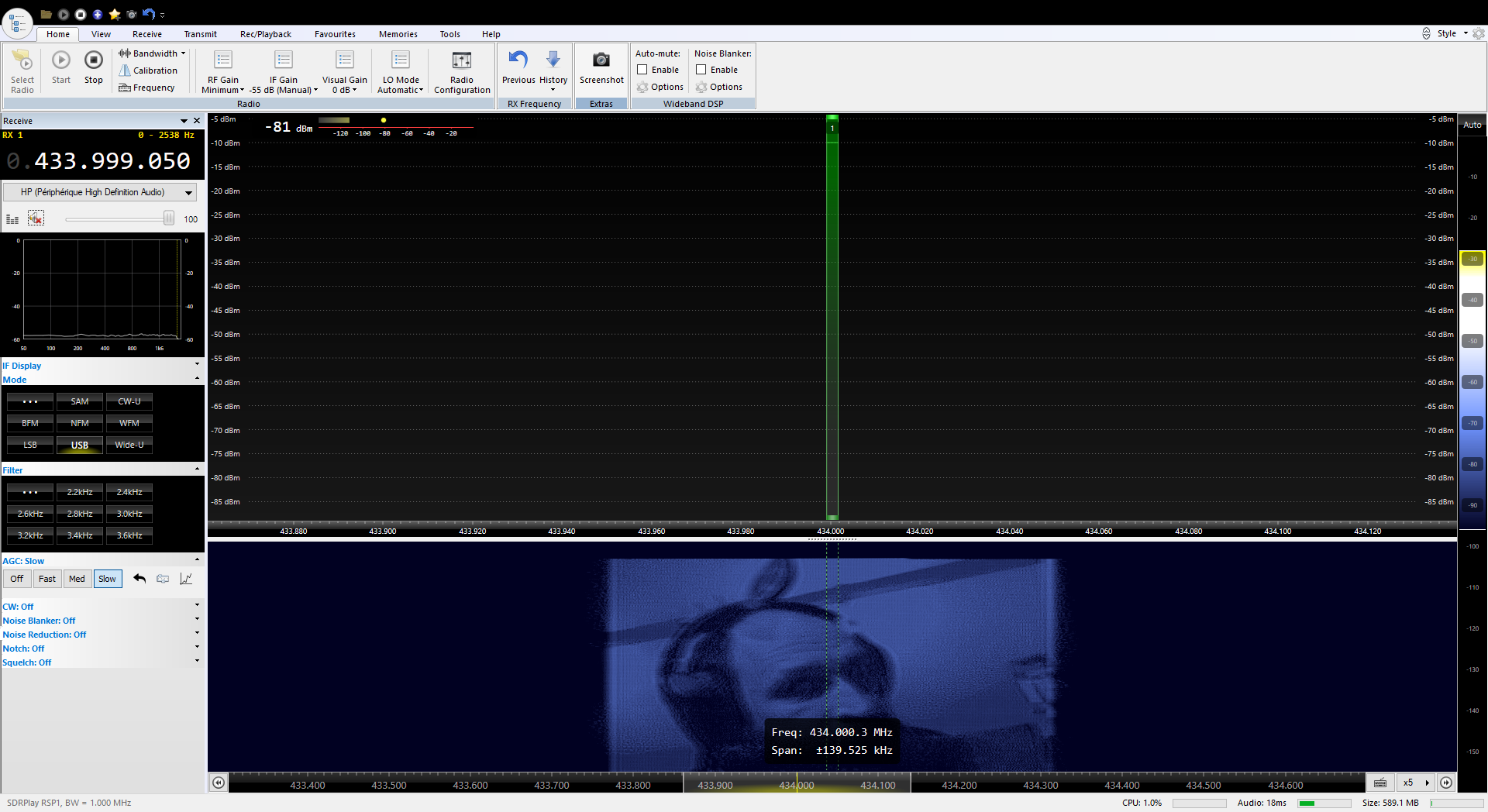Open the audio output device dropdown
The height and width of the screenshot is (812, 1488).
tap(188, 192)
